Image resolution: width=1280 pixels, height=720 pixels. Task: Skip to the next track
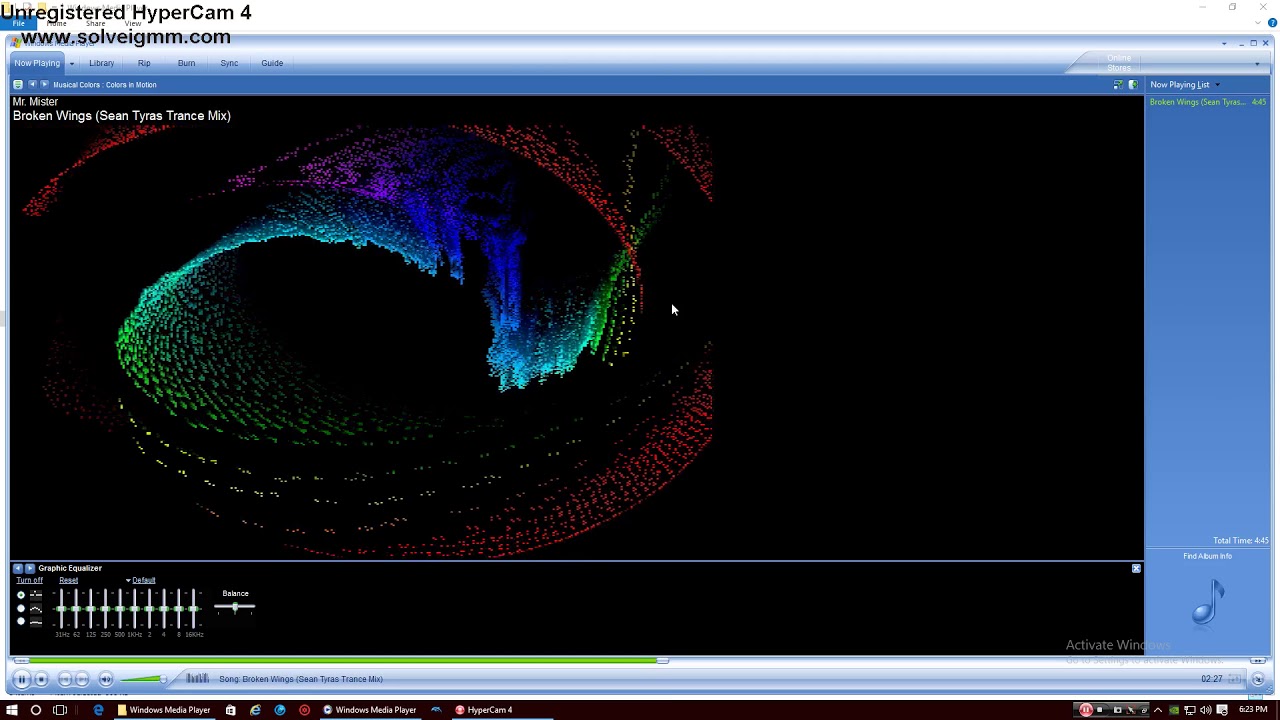(82, 679)
